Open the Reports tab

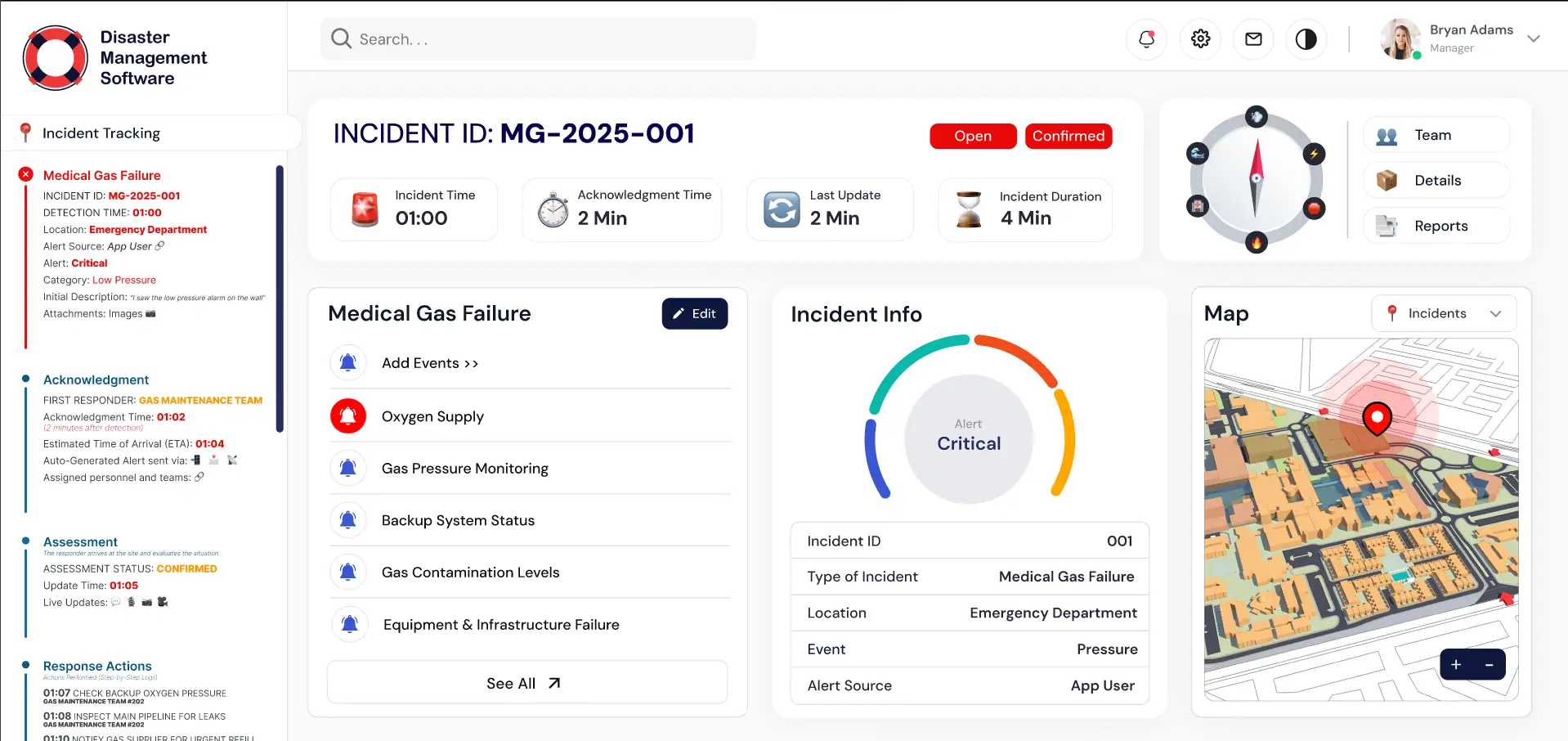pyautogui.click(x=1436, y=226)
